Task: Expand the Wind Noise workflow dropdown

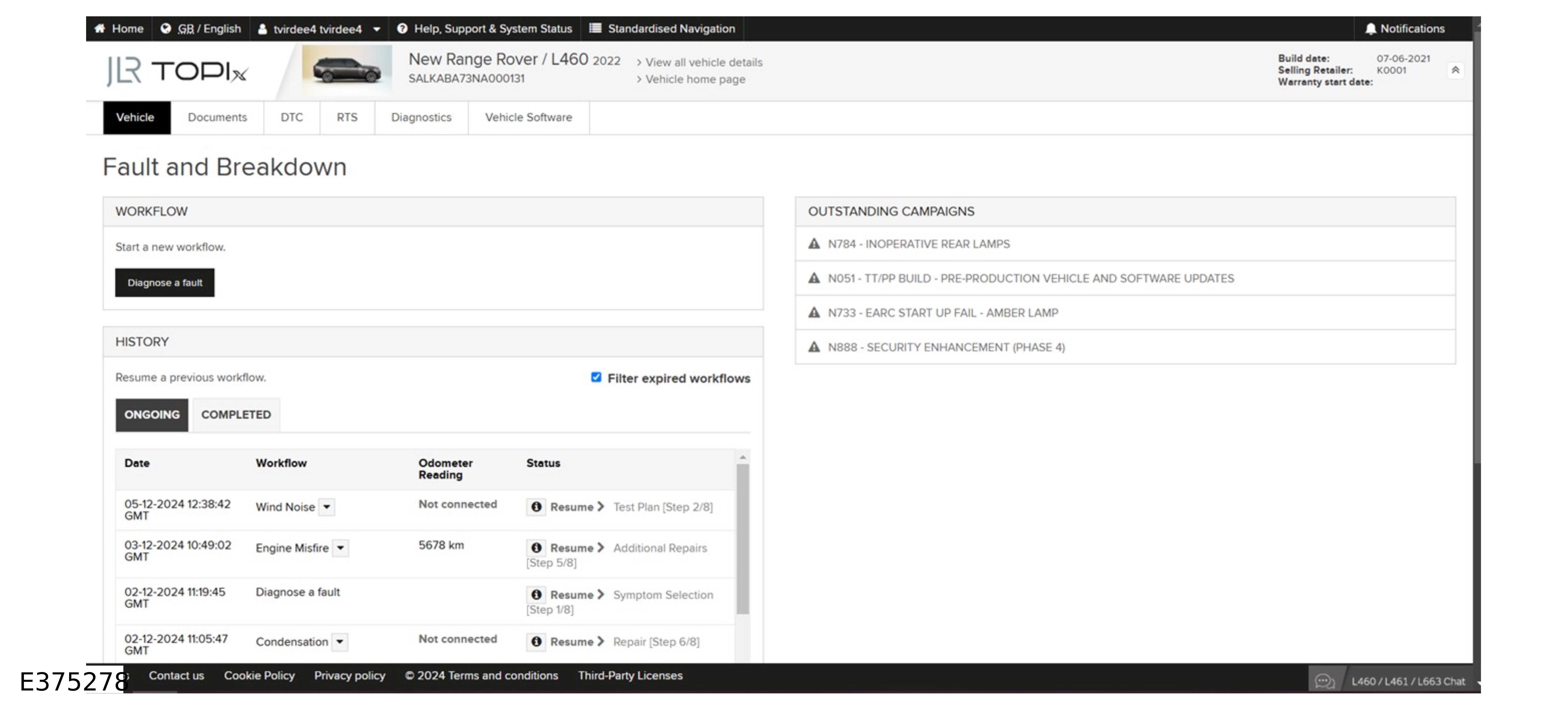Action: click(x=327, y=507)
